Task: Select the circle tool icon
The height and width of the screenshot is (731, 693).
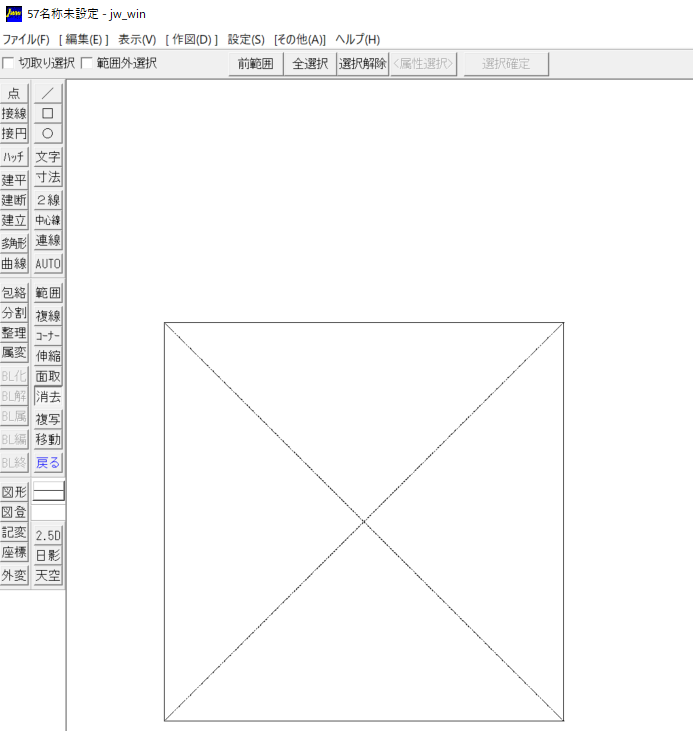Action: [x=48, y=134]
